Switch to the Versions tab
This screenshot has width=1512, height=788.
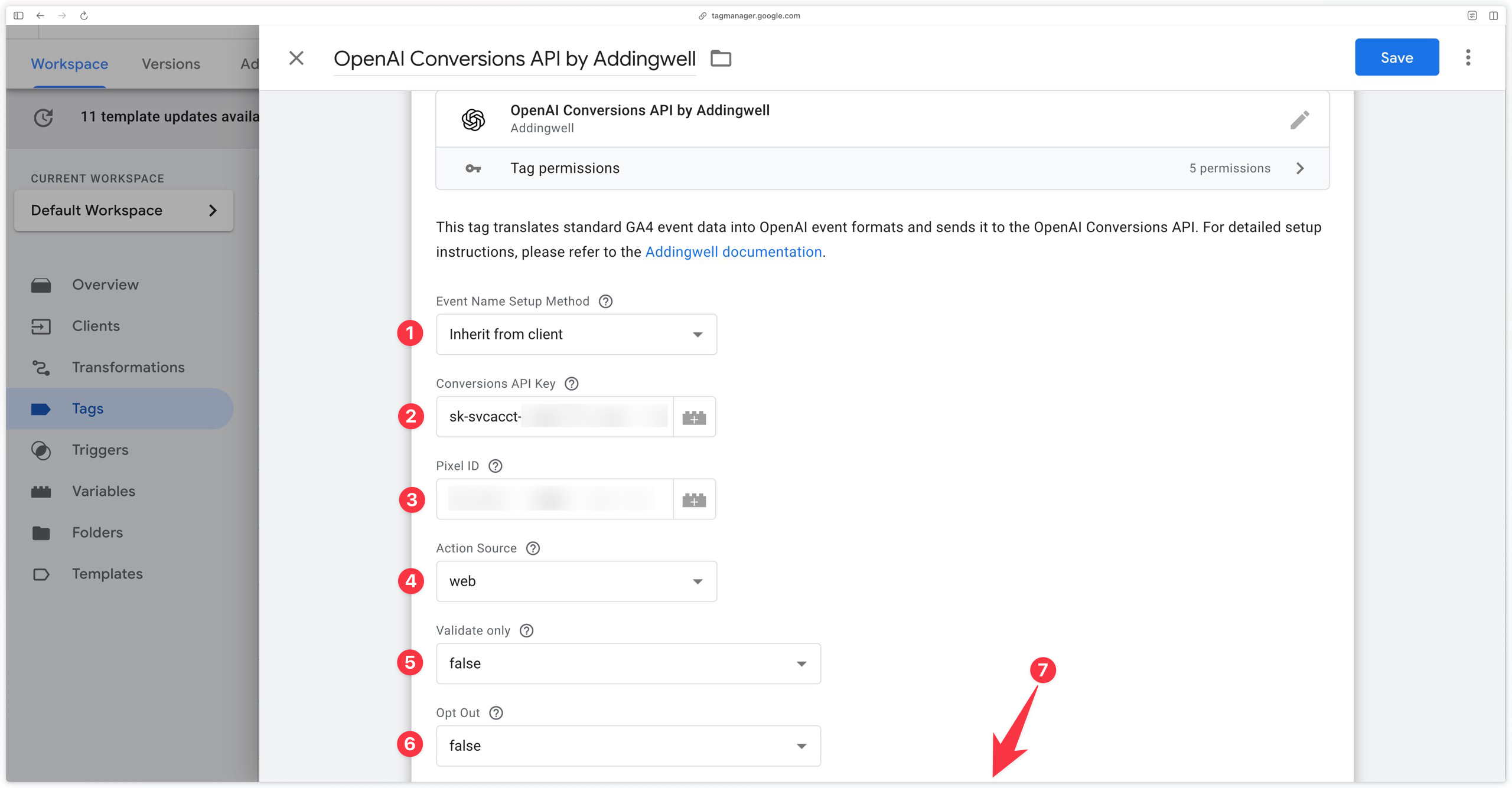point(171,64)
